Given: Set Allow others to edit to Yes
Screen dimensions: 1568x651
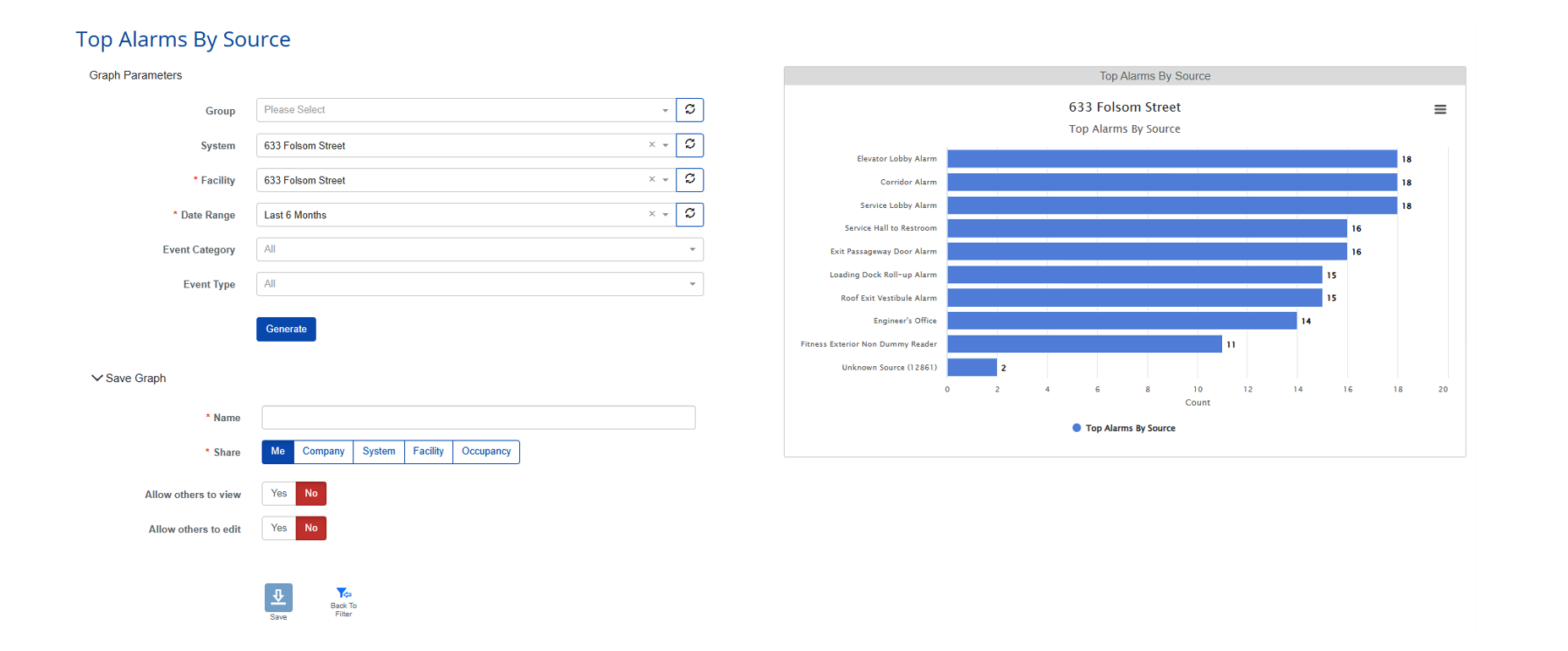Looking at the screenshot, I should [279, 528].
